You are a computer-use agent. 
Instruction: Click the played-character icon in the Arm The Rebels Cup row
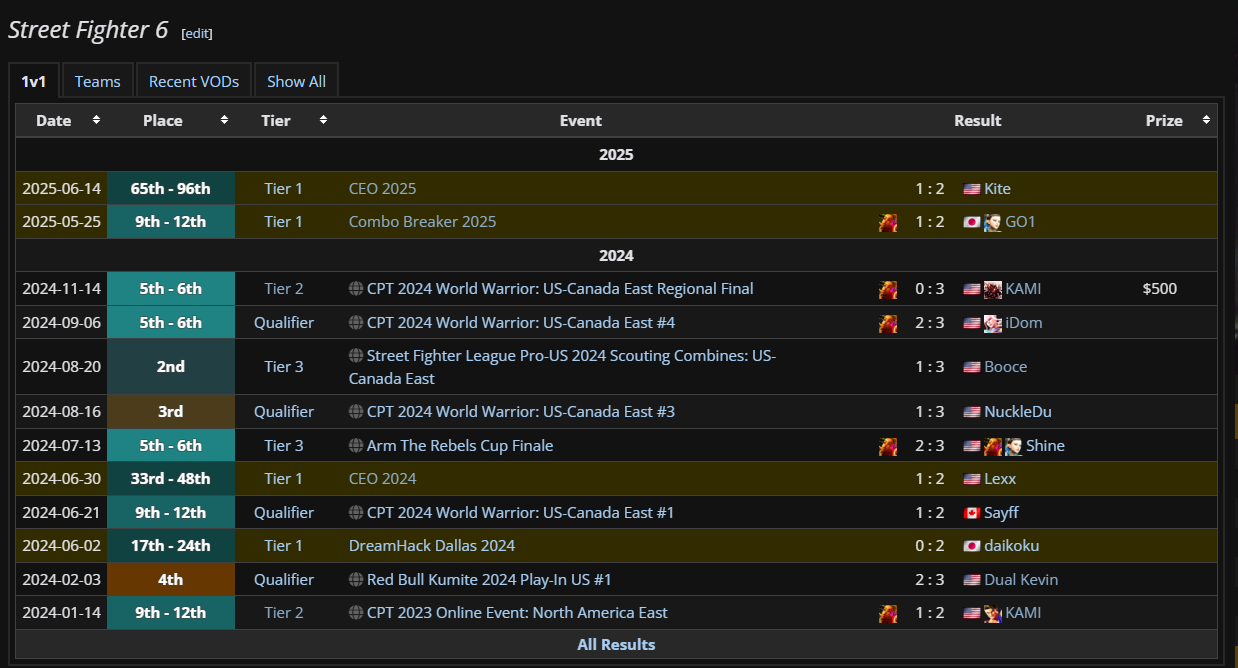click(x=888, y=446)
